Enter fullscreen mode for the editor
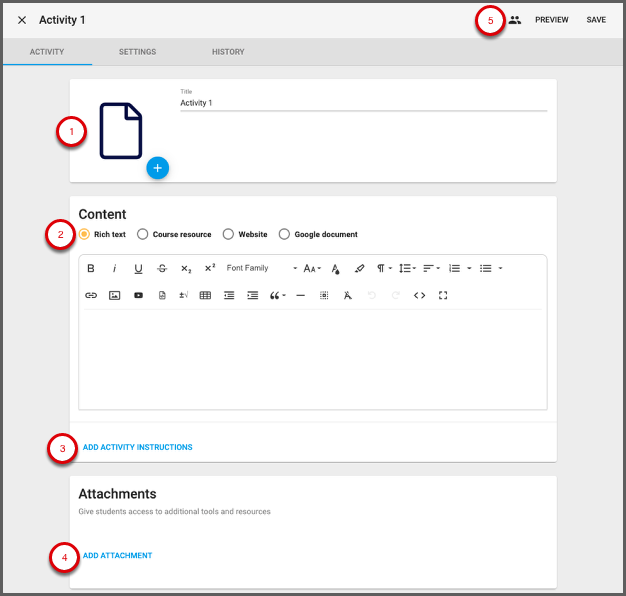The height and width of the screenshot is (596, 626). point(443,296)
